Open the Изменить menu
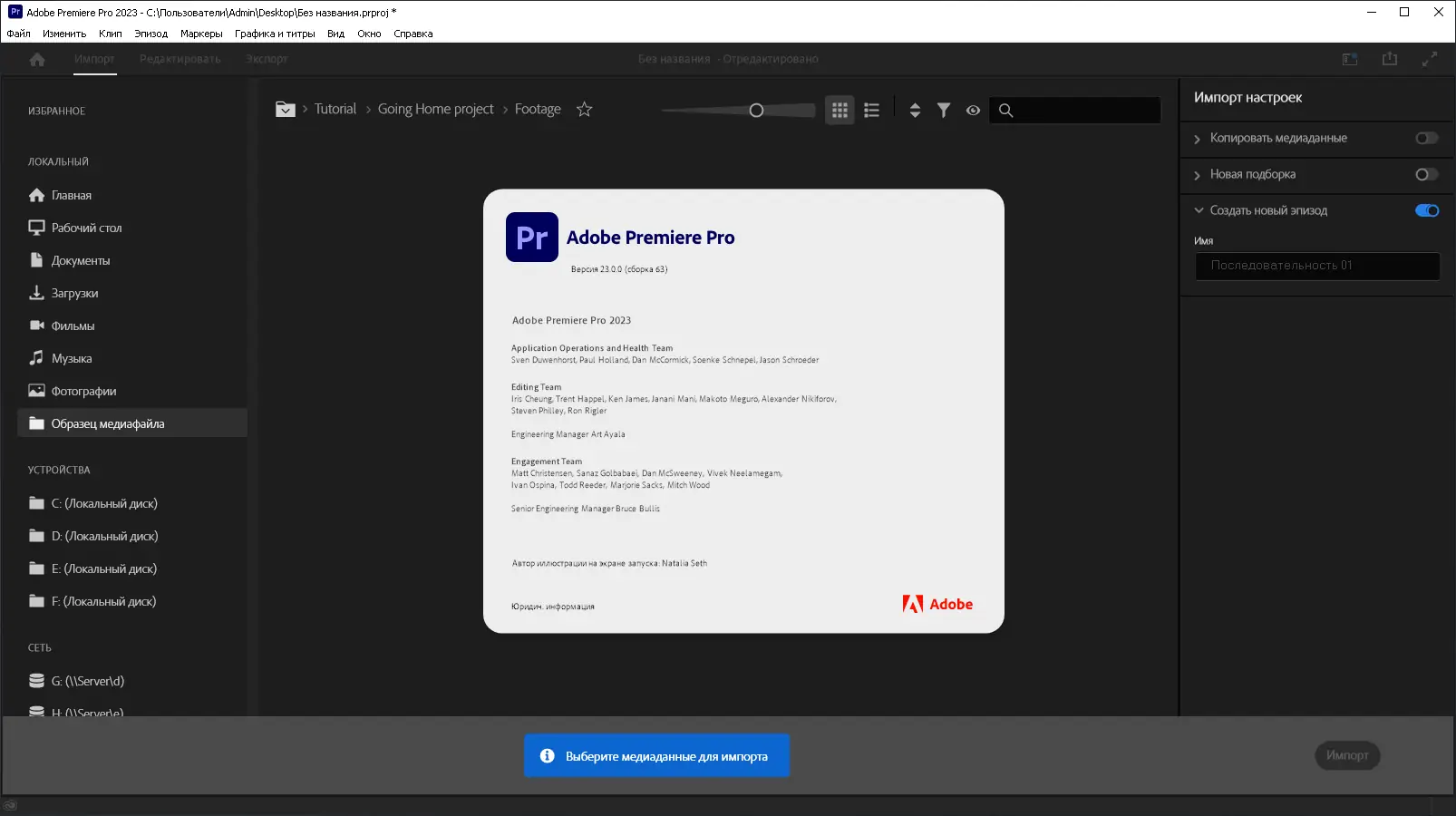This screenshot has height=816, width=1456. pyautogui.click(x=64, y=34)
